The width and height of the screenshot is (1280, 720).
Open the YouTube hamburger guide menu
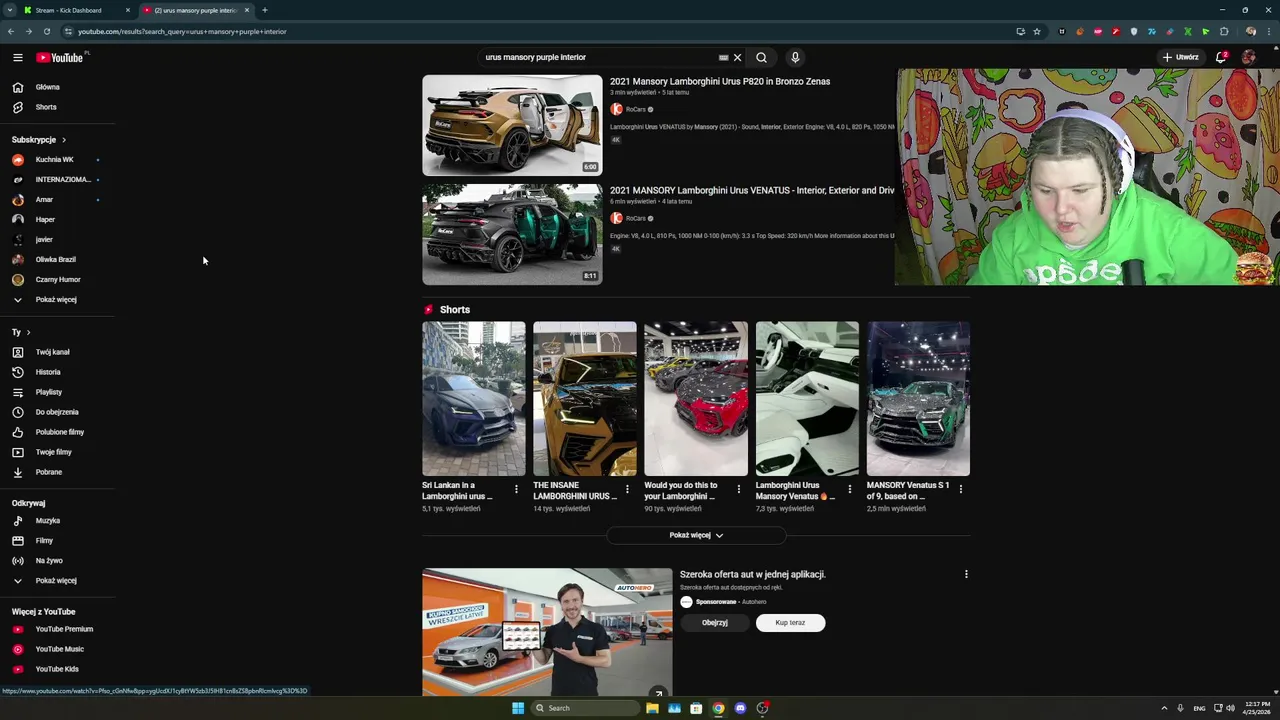[17, 57]
